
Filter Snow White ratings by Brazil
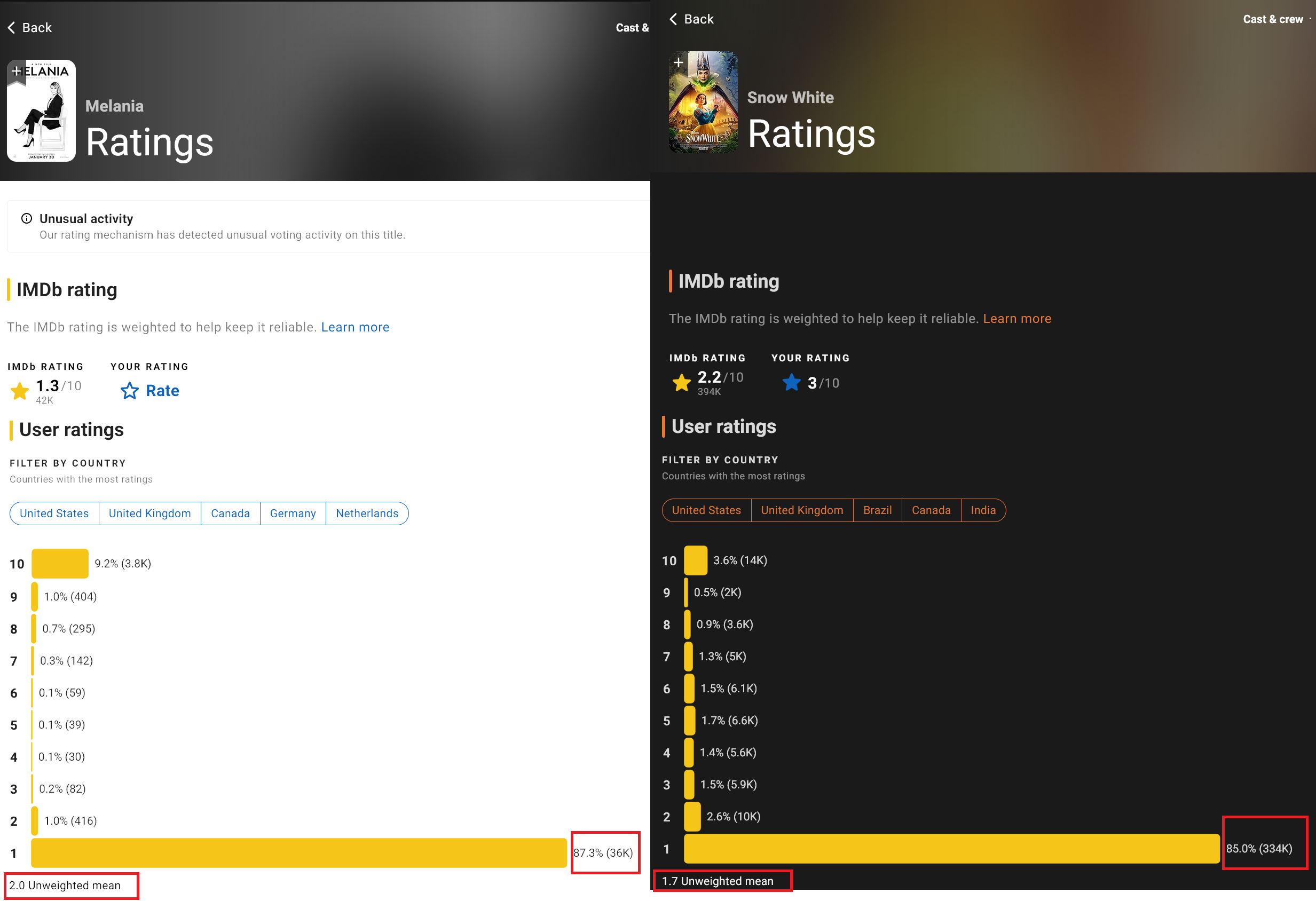(877, 510)
